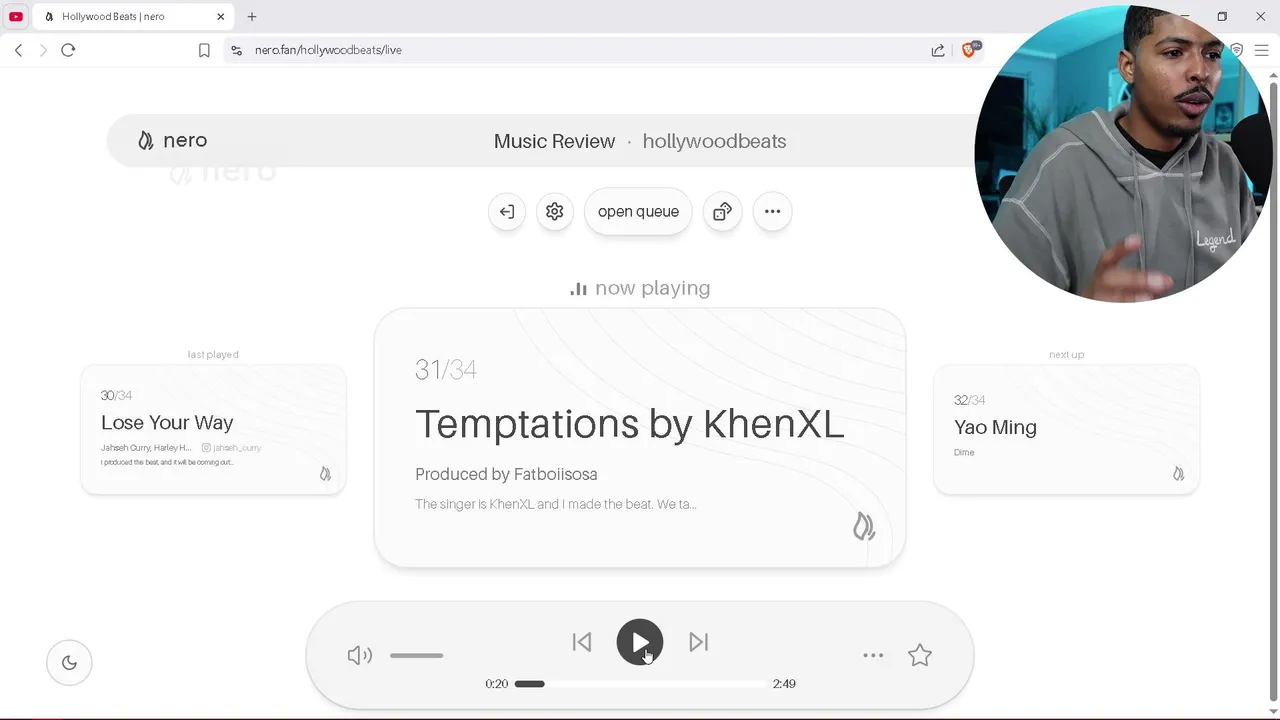Click the nero logo
Screen dimensions: 1280x720
pyautogui.click(x=172, y=141)
